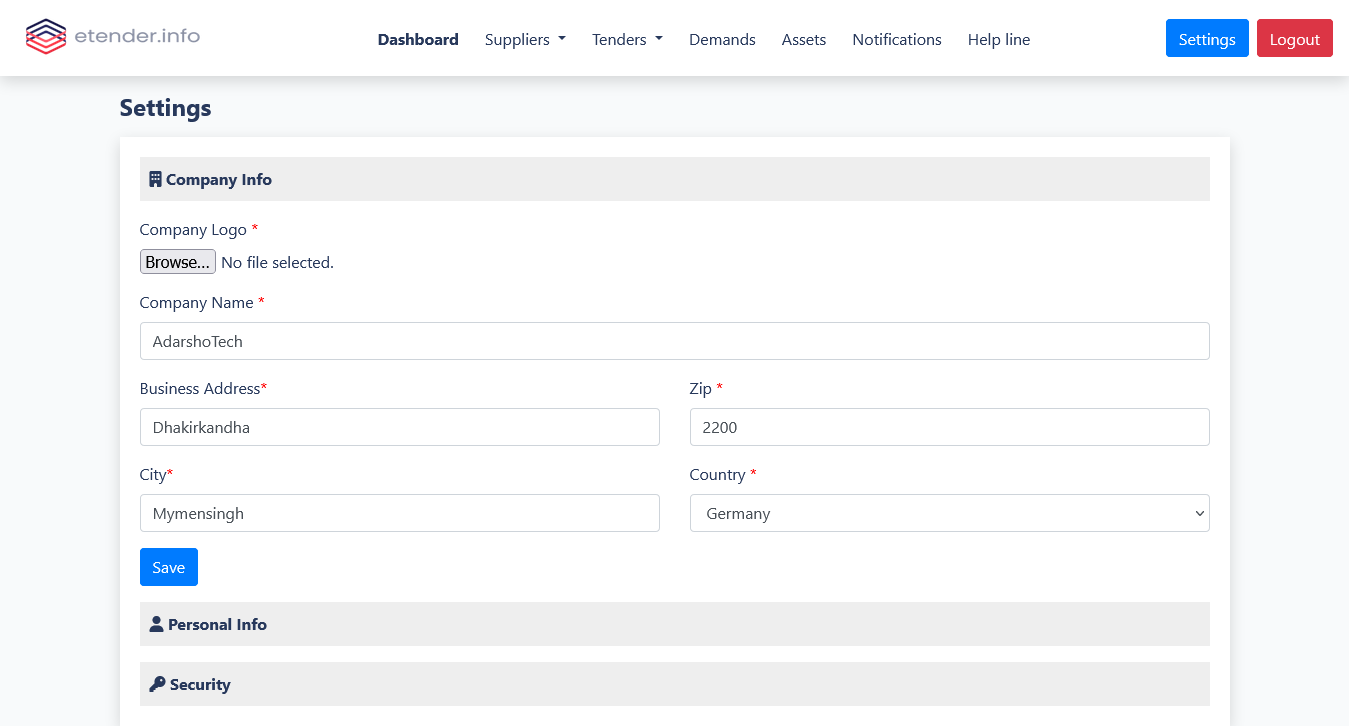The image size is (1349, 726).
Task: Click the Security key icon
Action: coord(157,684)
